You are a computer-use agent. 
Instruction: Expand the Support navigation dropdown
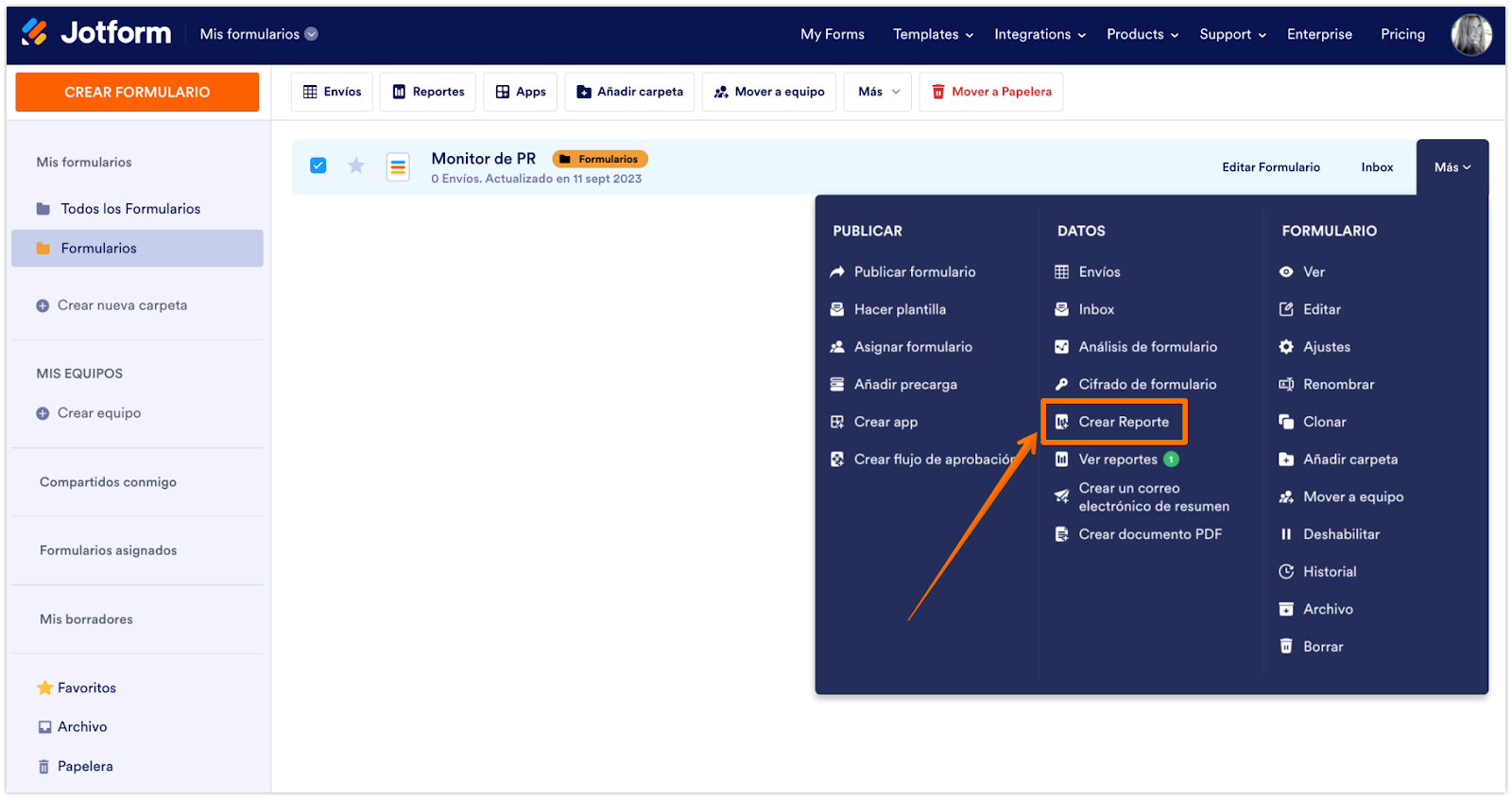point(1232,34)
